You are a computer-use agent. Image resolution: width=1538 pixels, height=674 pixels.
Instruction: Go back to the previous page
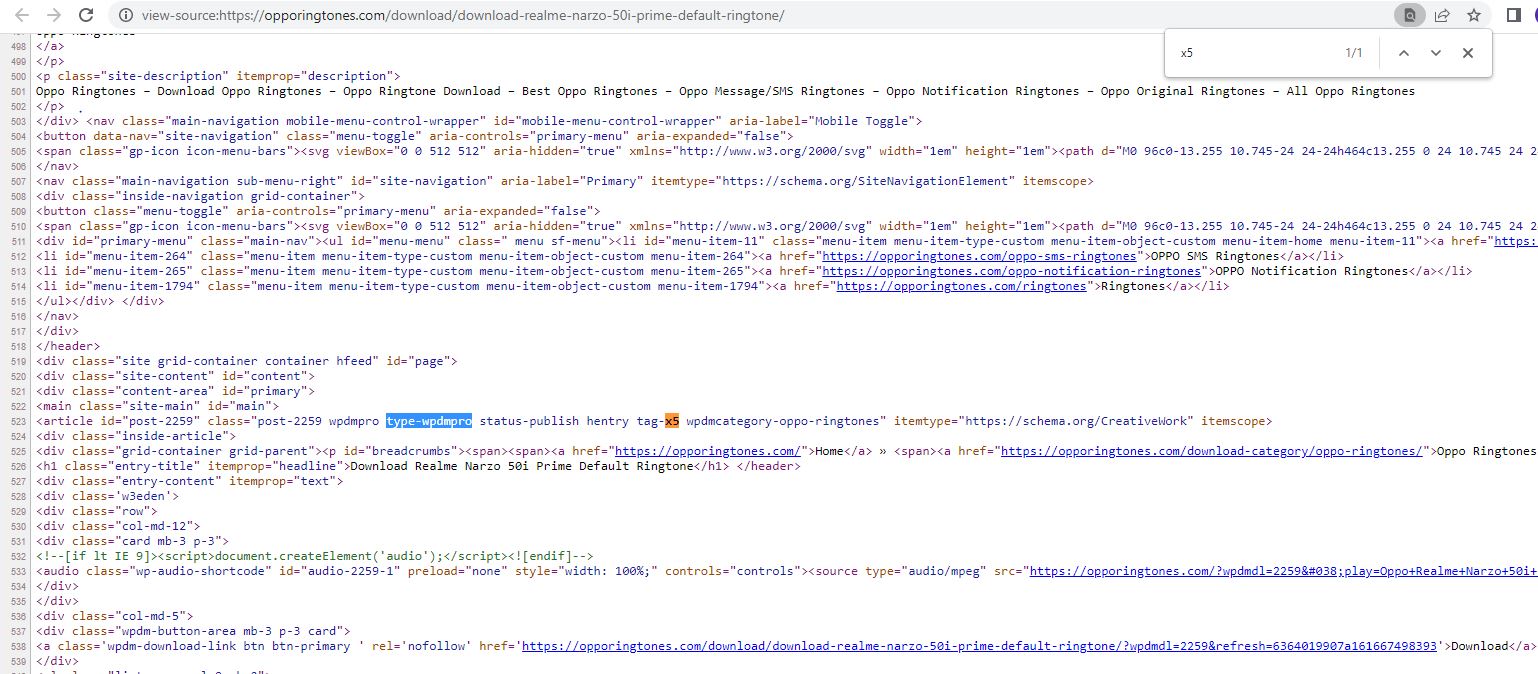coord(22,15)
